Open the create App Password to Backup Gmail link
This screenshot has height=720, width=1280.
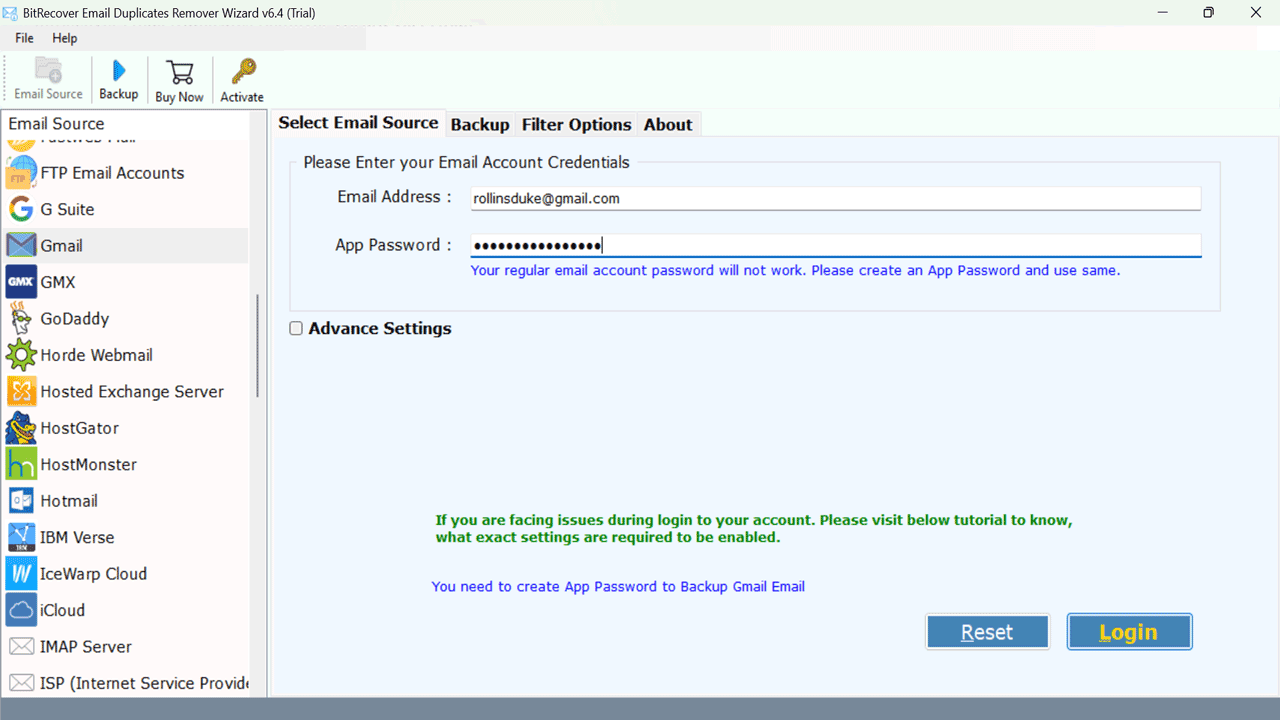(x=618, y=587)
